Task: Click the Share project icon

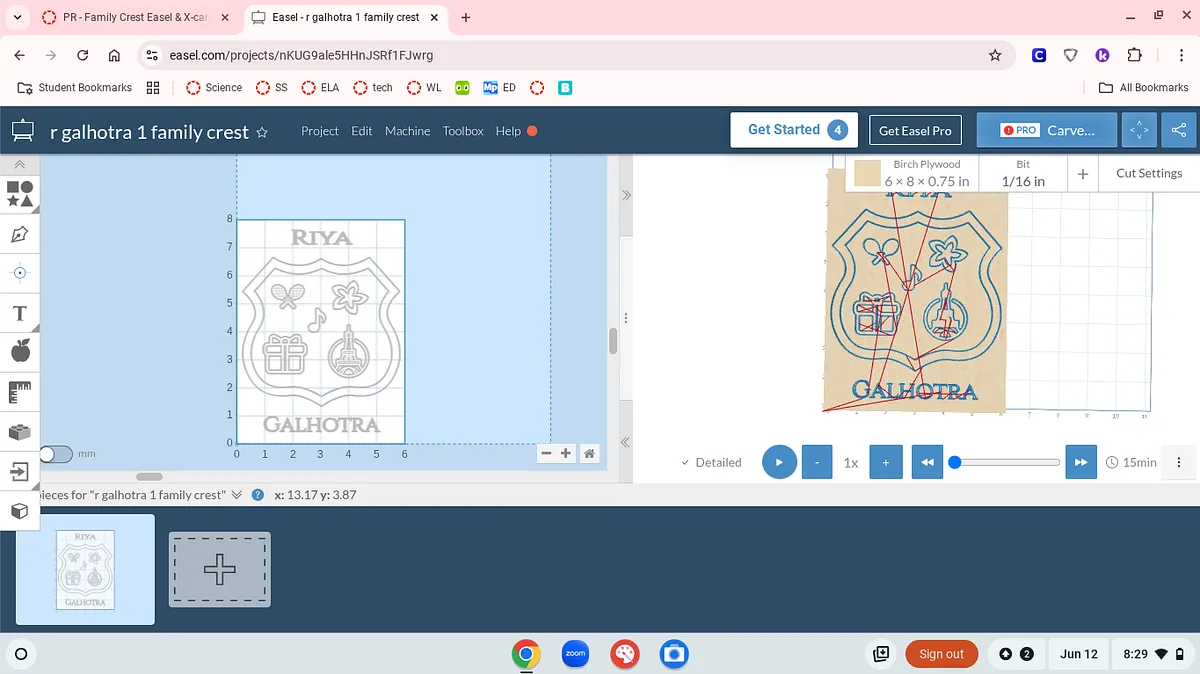Action: tap(1179, 130)
